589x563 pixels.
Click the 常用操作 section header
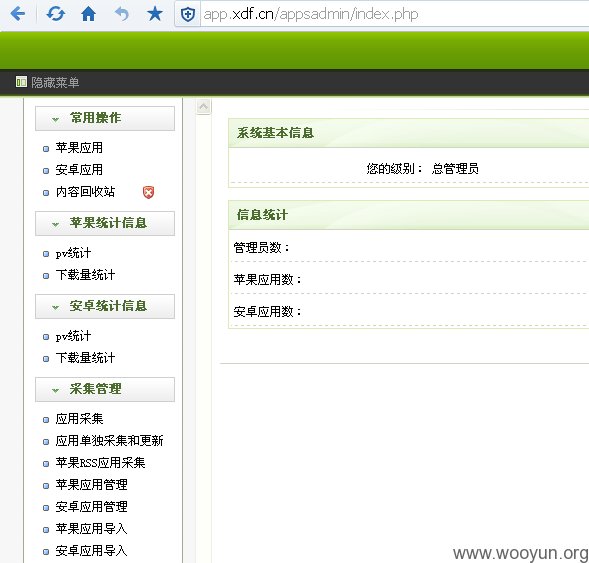[x=105, y=118]
